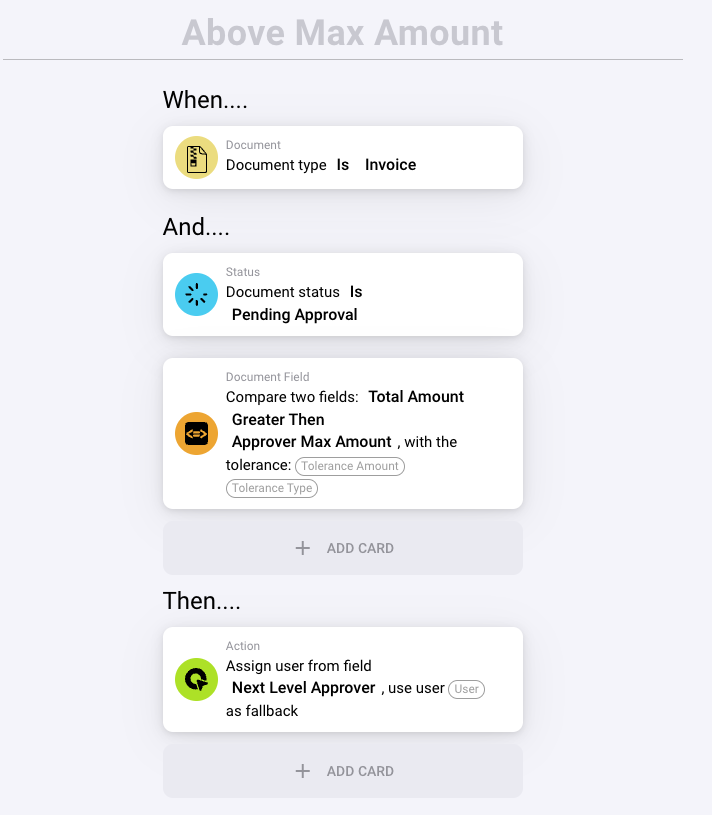This screenshot has height=815, width=712.
Task: Select the Tolerance Type placeholder chip
Action: (x=272, y=489)
